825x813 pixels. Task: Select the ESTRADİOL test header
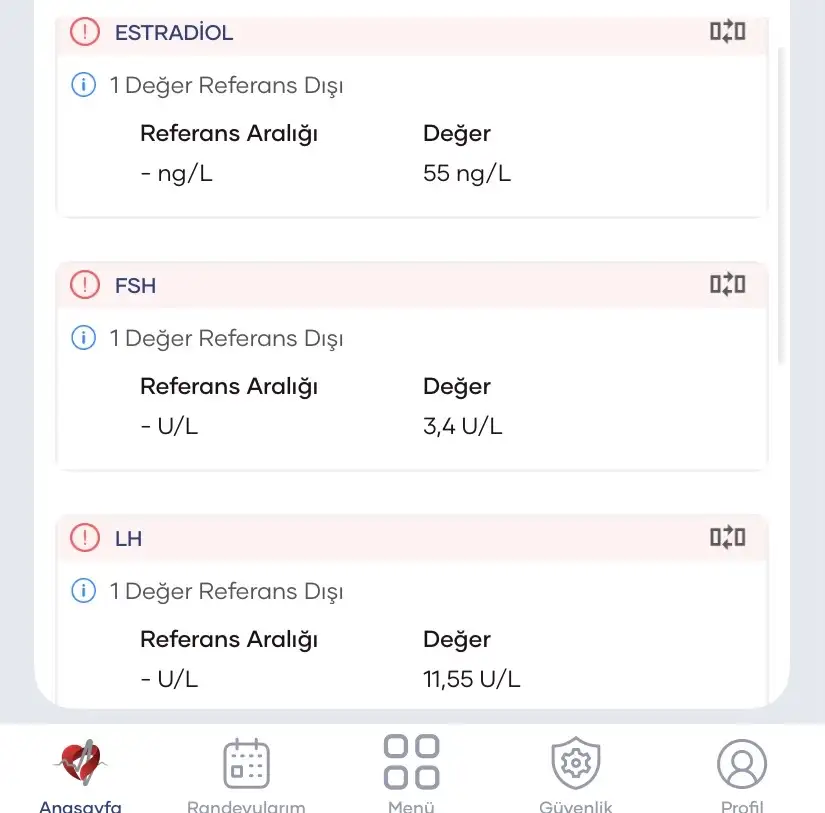point(174,32)
